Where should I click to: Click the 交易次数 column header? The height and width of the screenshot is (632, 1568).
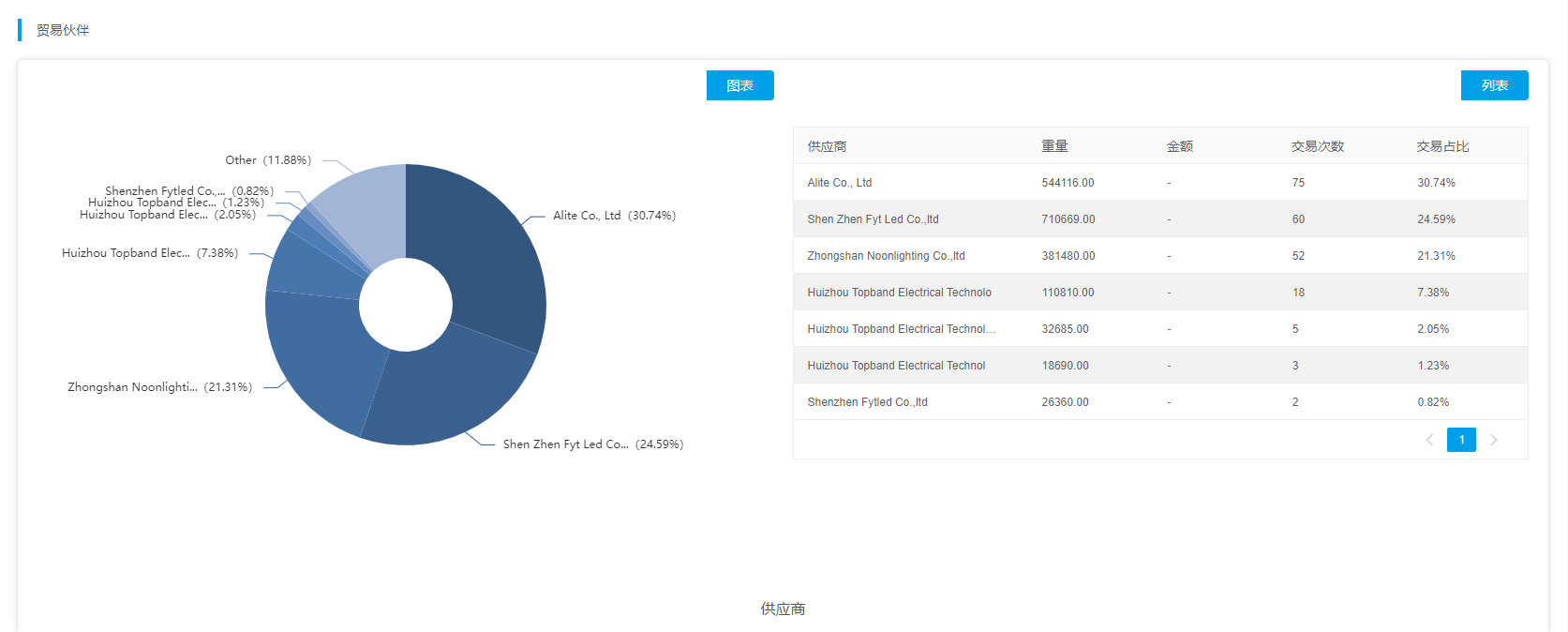point(1317,146)
